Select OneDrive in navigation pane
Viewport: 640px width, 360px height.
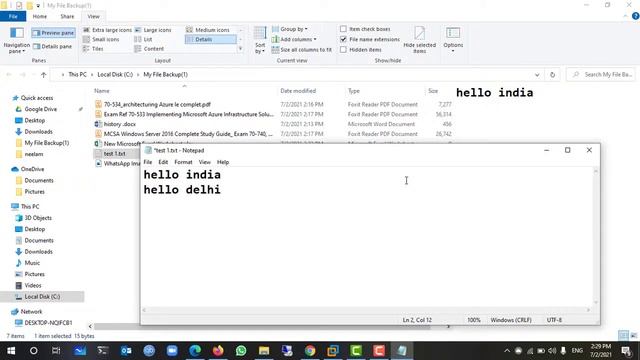pos(32,169)
